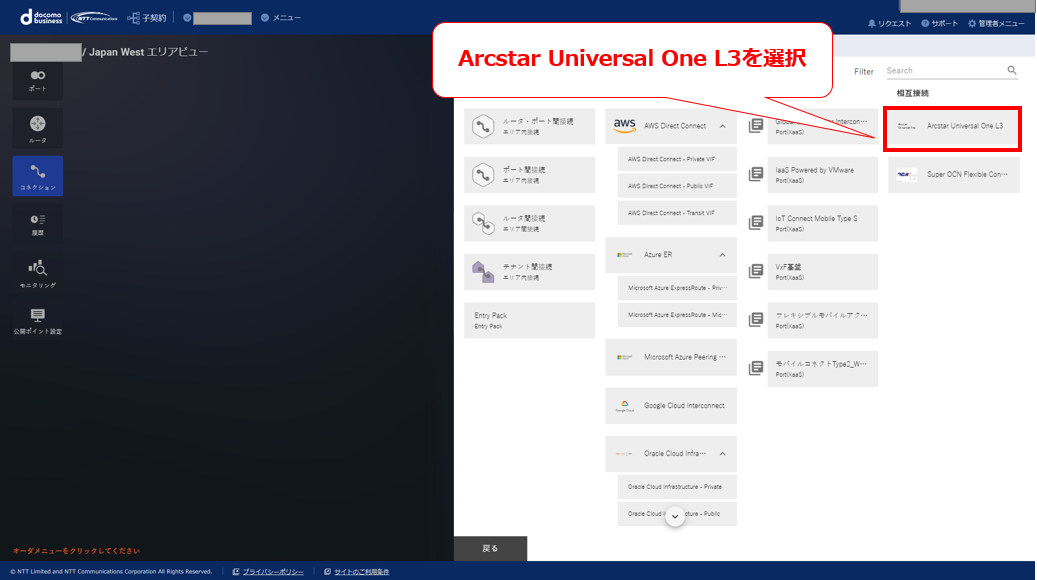Click the icon beside IaaS Powered by VMware
The width and height of the screenshot is (1037, 580).
coord(756,174)
